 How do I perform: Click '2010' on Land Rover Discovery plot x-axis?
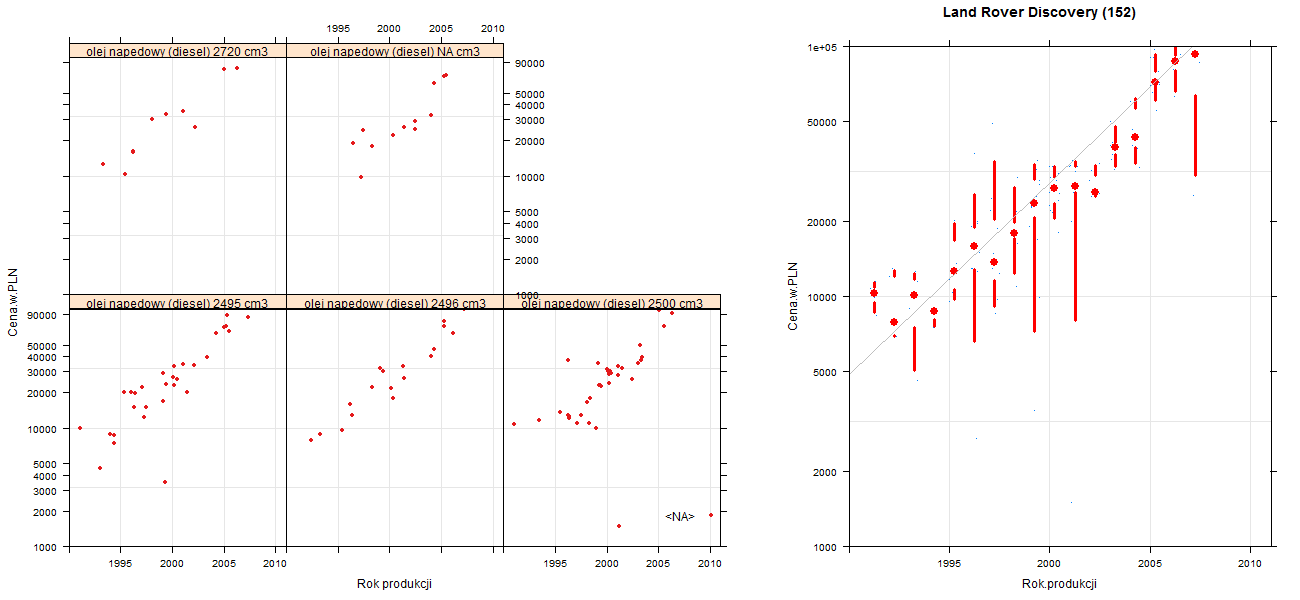coord(1251,564)
